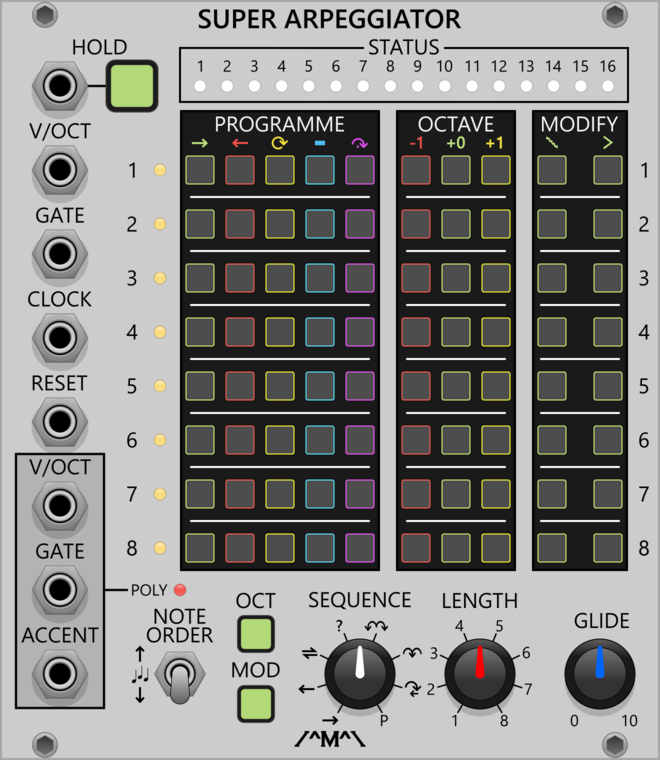
Task: Enable row 1 blue rest programme button
Action: click(x=320, y=170)
